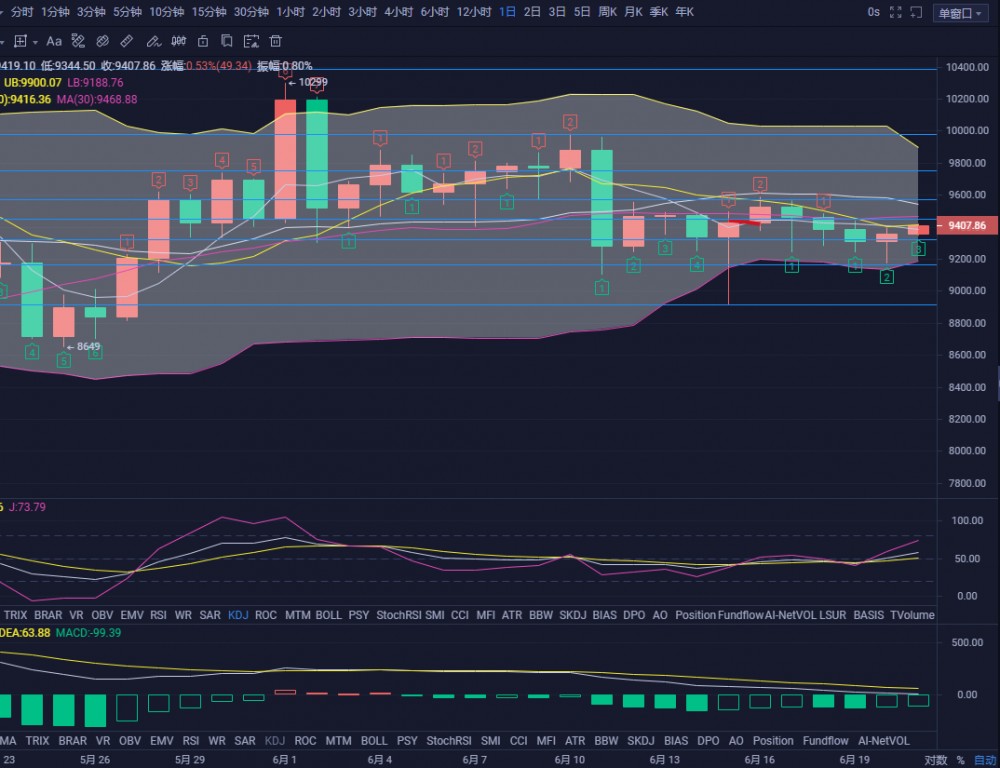Open the 单窗口 layout dropdown
The image size is (1000, 768).
point(958,13)
